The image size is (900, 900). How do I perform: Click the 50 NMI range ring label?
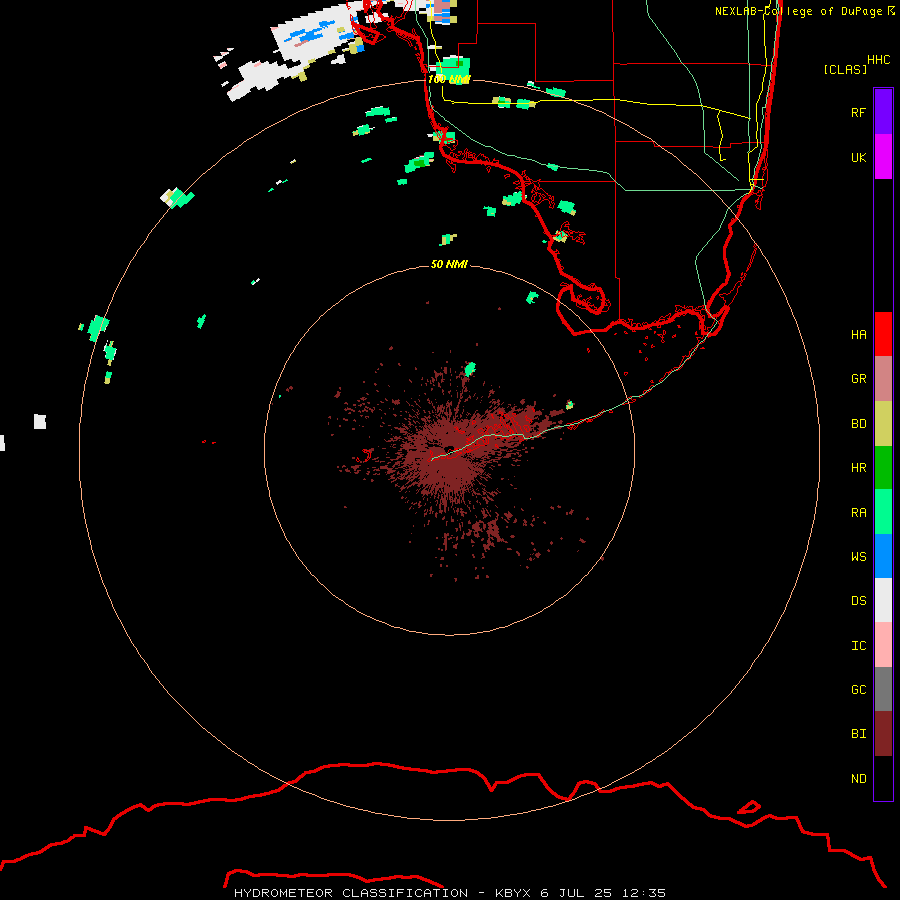(449, 264)
